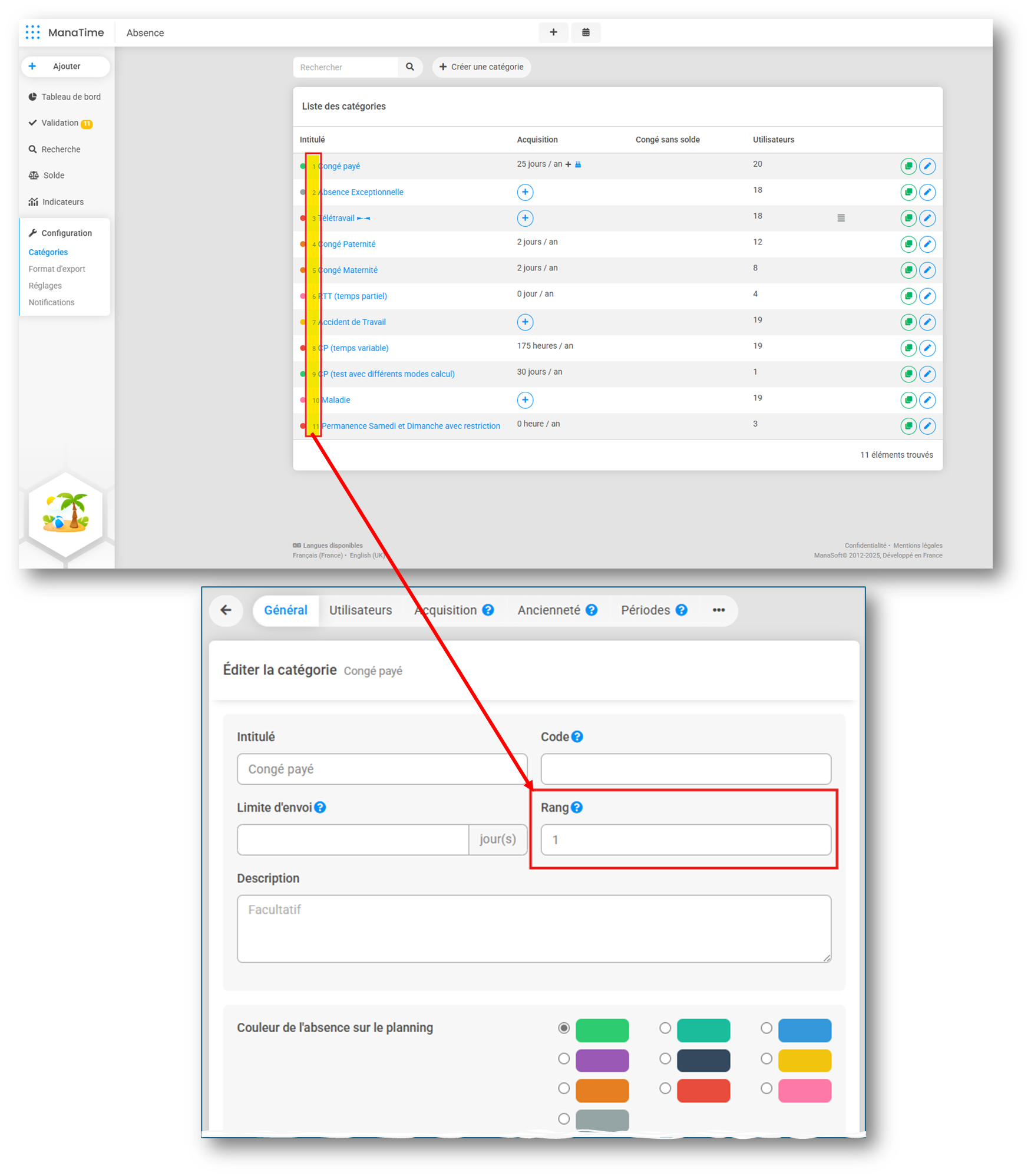Edit the Congé Paternité category
Screen dimensions: 1031x1176
(x=927, y=244)
